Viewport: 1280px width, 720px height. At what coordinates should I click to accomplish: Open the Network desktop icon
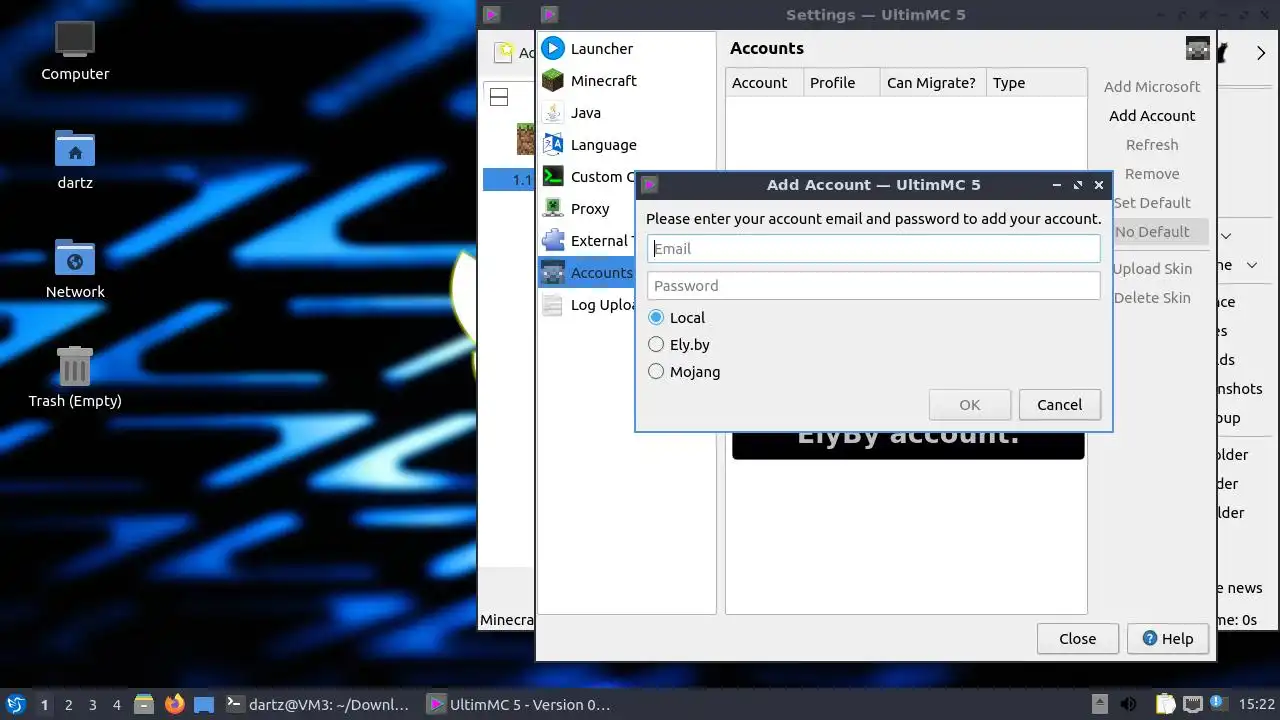pos(75,269)
